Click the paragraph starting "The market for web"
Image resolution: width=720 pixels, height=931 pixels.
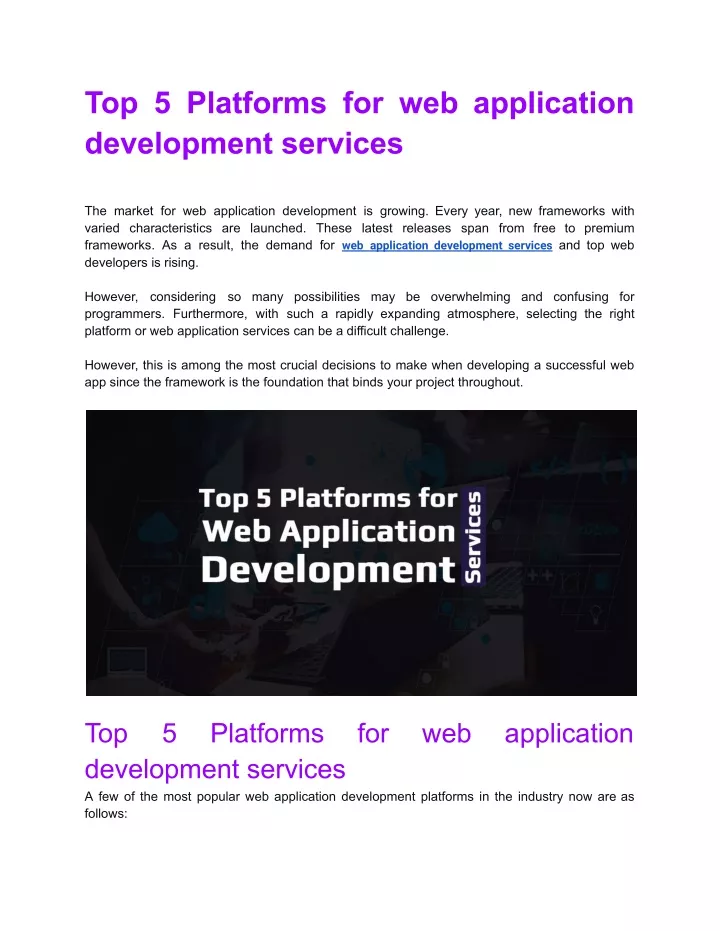tap(359, 236)
